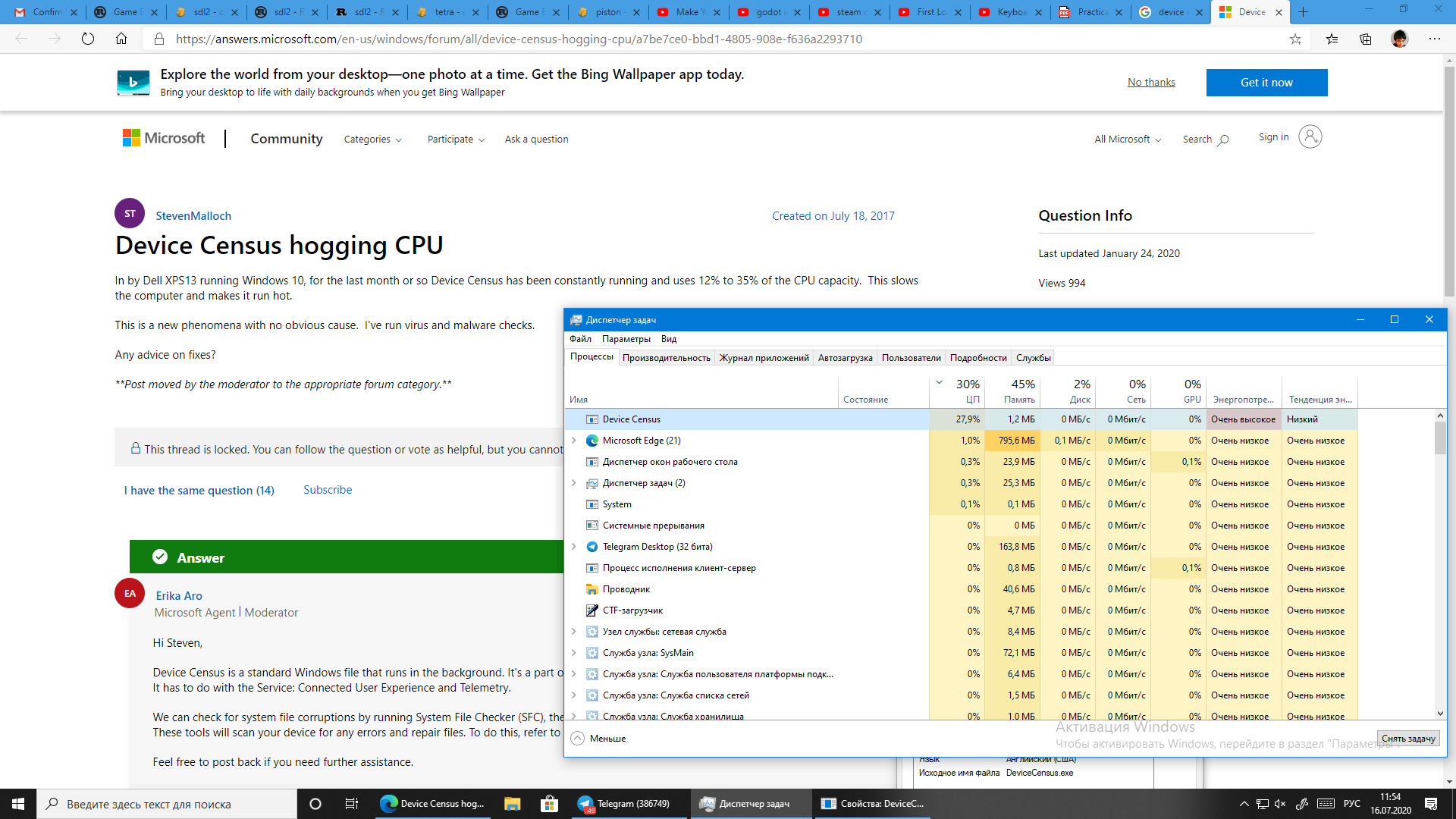Open the StevenMalloch profile link
The height and width of the screenshot is (819, 1456).
[193, 216]
